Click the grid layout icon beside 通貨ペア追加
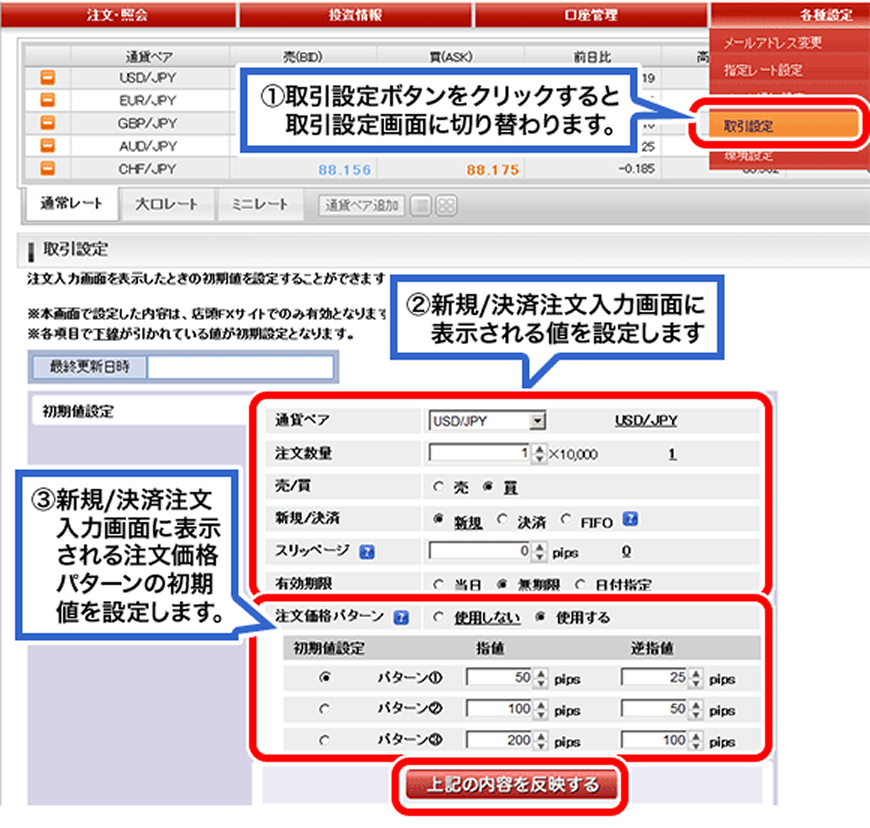 448,205
